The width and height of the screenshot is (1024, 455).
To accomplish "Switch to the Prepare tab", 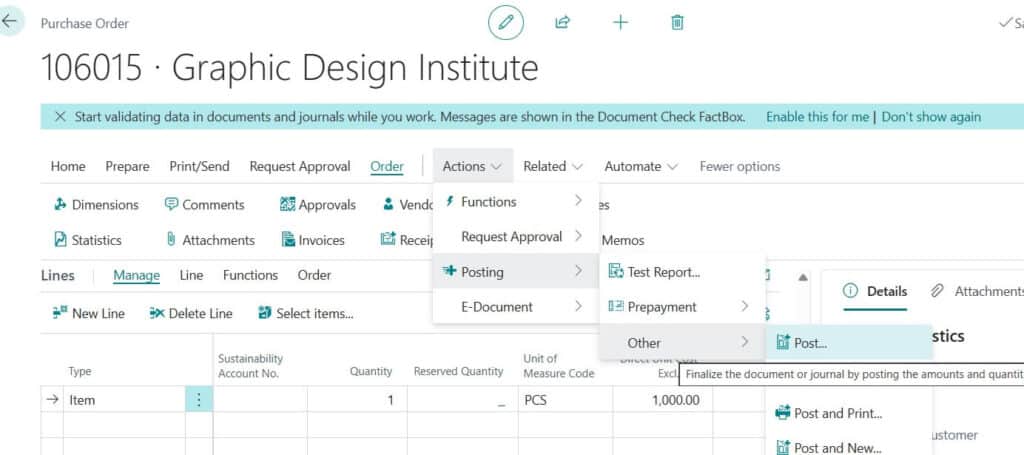I will [x=127, y=166].
